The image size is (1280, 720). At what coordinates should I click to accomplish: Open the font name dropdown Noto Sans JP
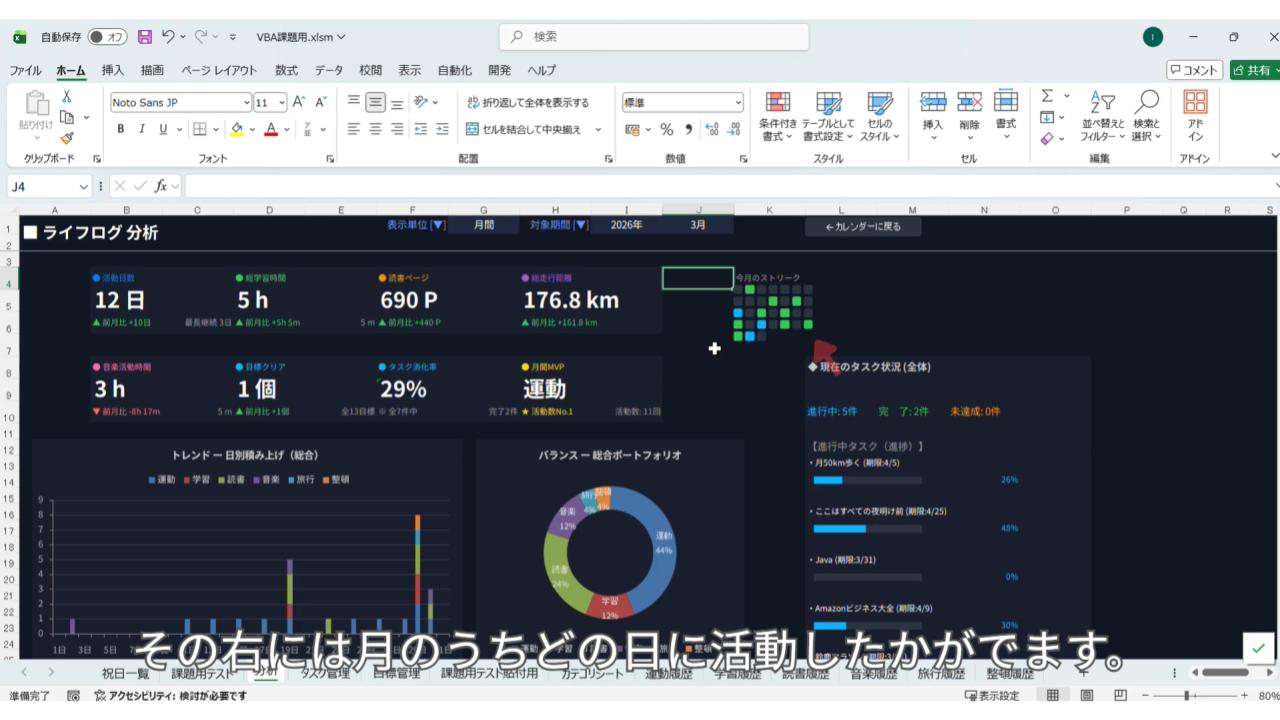click(246, 102)
